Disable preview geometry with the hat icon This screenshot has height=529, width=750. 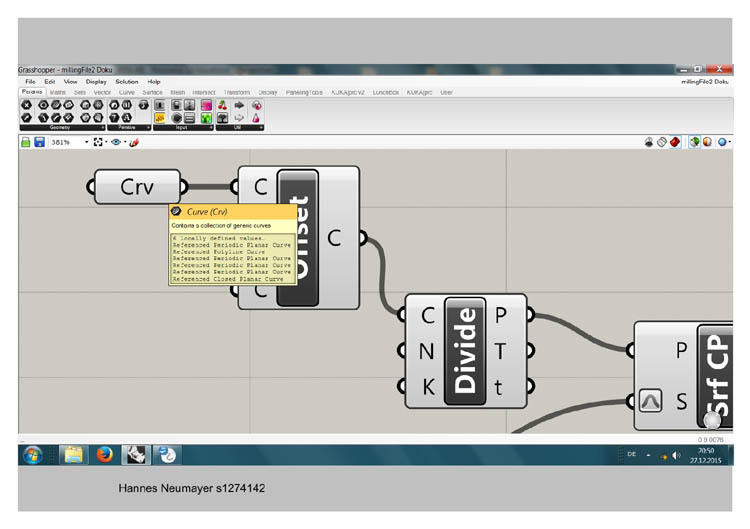[x=649, y=142]
